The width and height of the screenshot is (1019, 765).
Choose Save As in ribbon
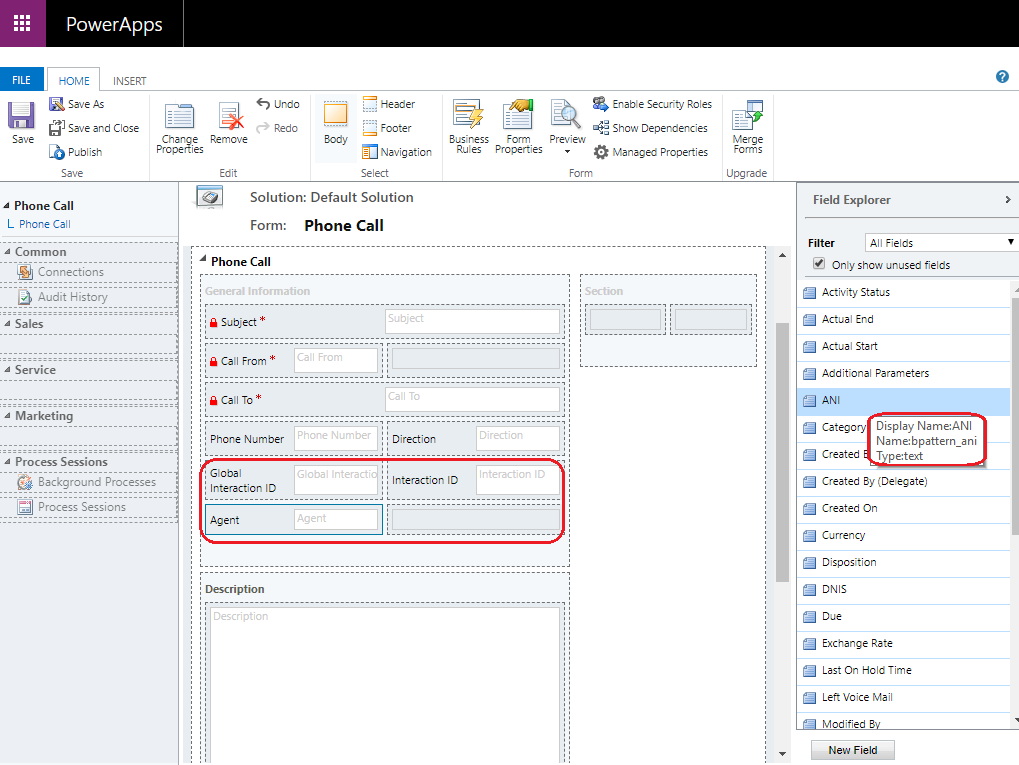[77, 104]
